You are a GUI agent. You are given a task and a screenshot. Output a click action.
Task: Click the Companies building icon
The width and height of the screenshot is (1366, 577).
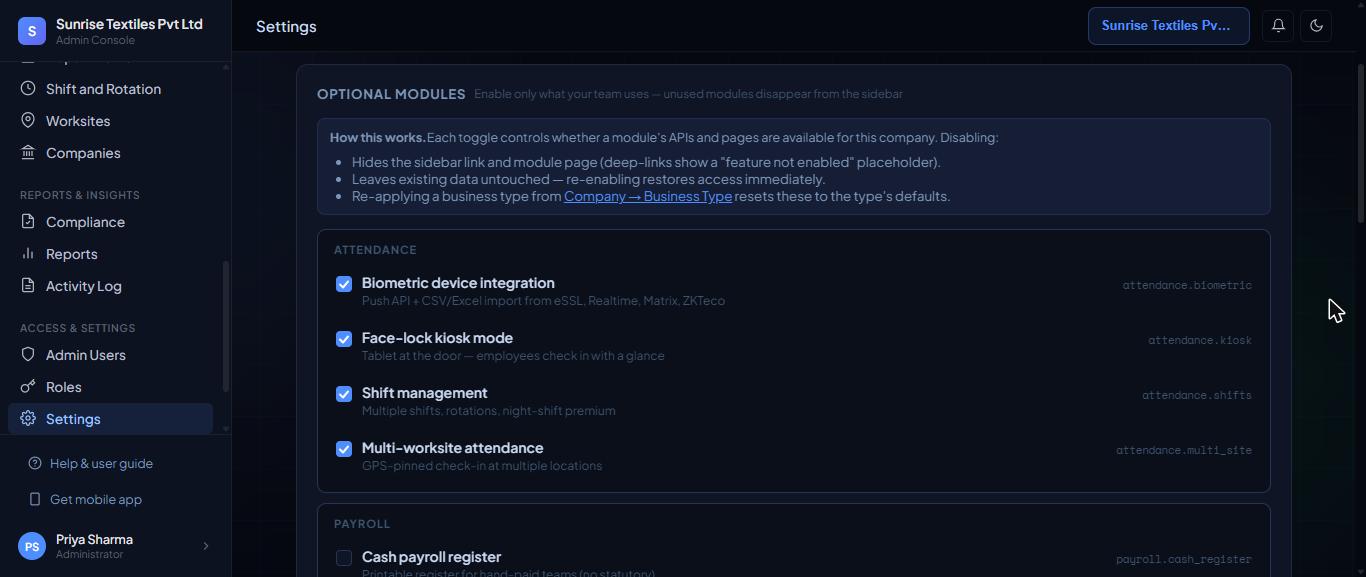(28, 153)
